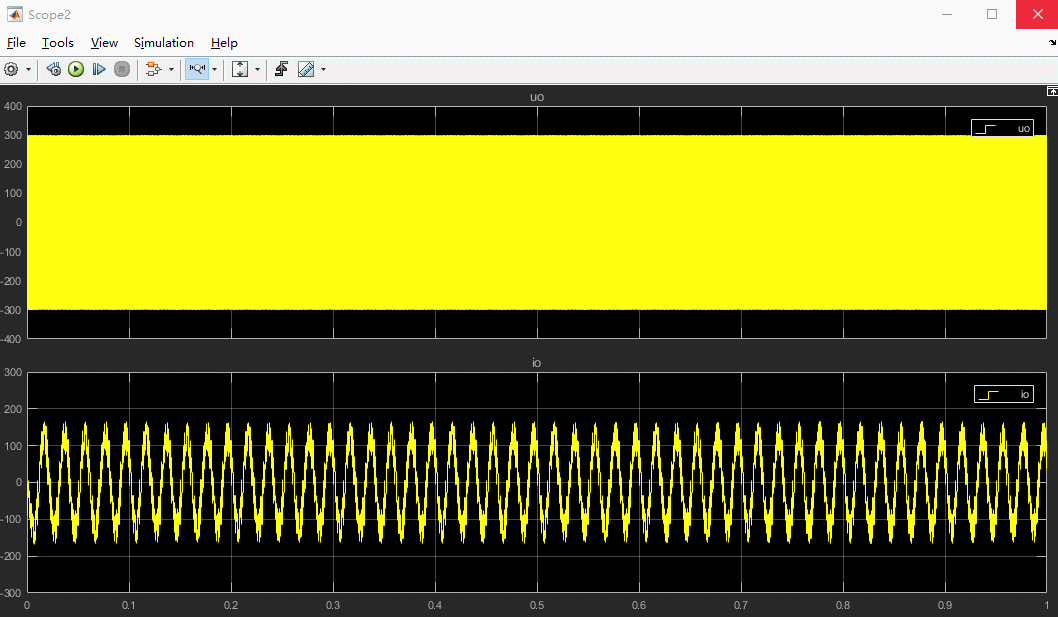Screen dimensions: 1058x617
Task: Click the io legend entry
Action: 1004,394
